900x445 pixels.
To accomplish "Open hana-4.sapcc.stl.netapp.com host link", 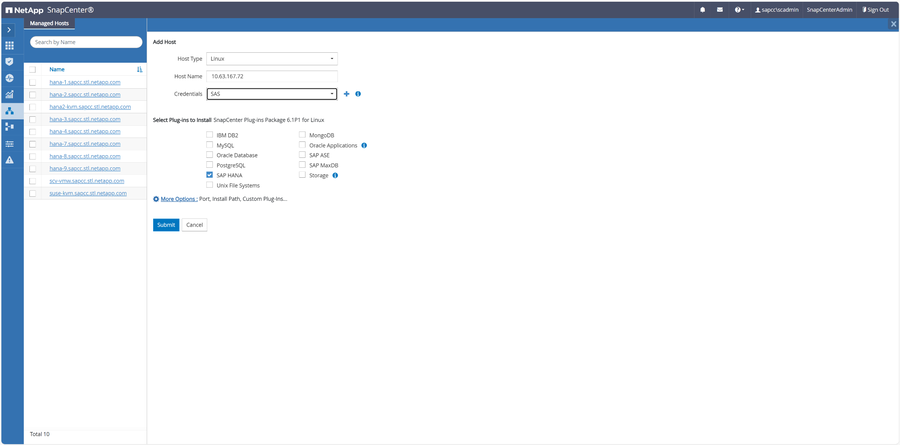I will click(85, 131).
